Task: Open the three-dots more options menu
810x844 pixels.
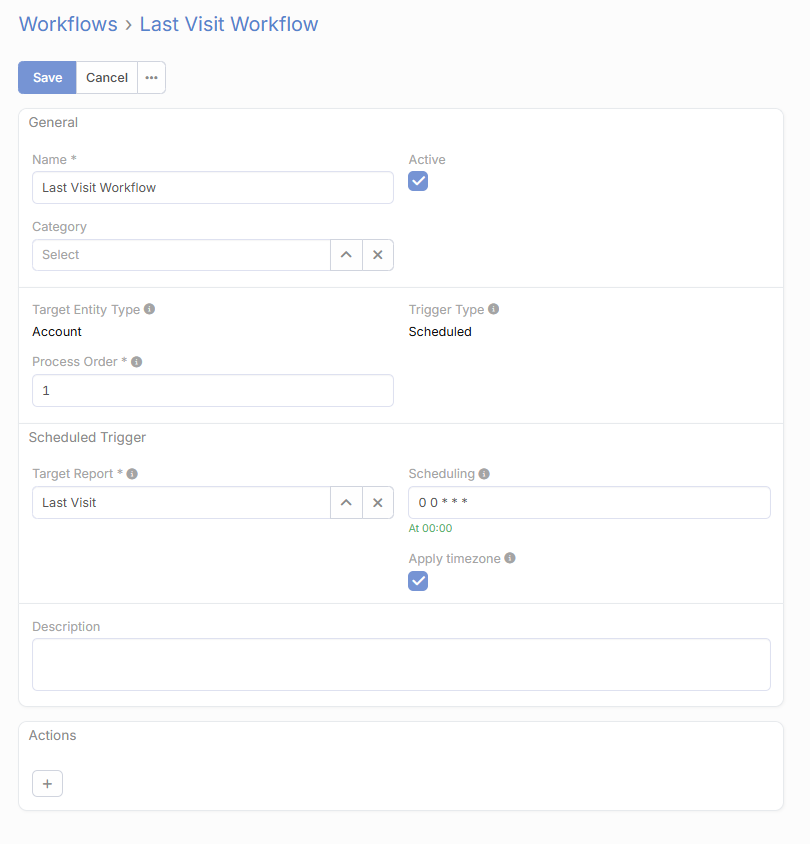Action: coord(151,78)
